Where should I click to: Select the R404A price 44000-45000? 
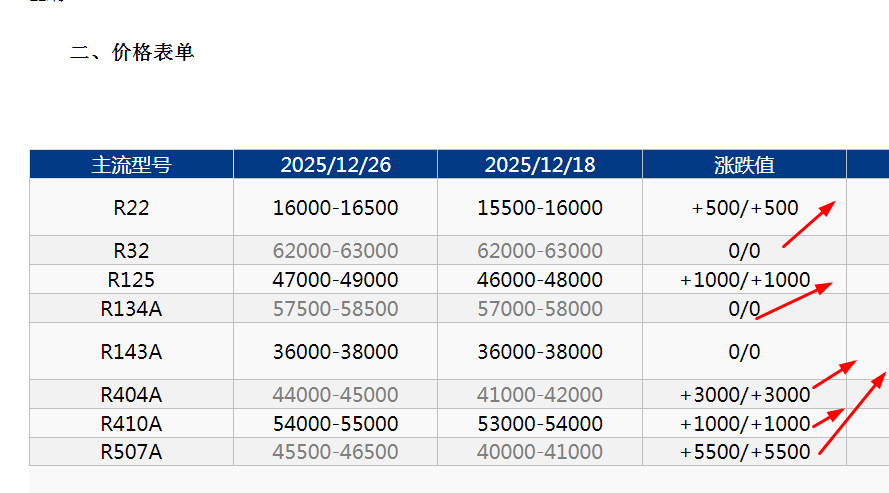336,394
